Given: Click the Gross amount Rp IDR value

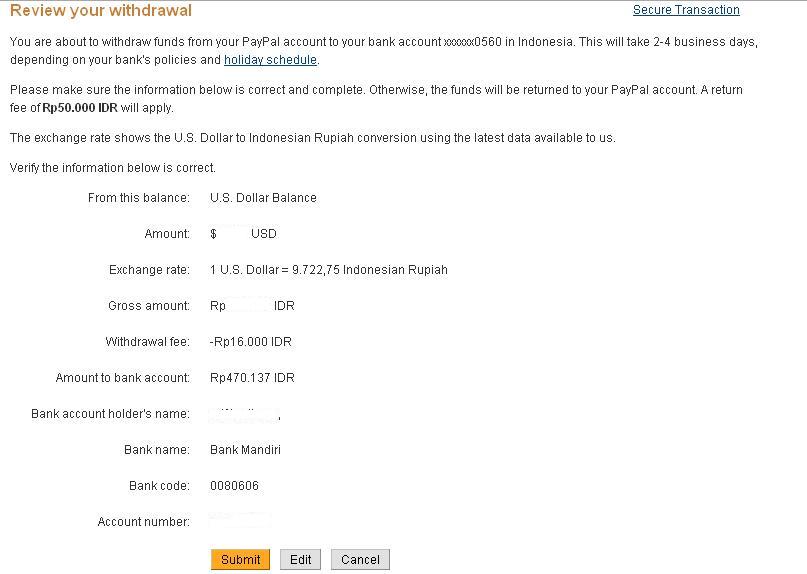Looking at the screenshot, I should (252, 306).
